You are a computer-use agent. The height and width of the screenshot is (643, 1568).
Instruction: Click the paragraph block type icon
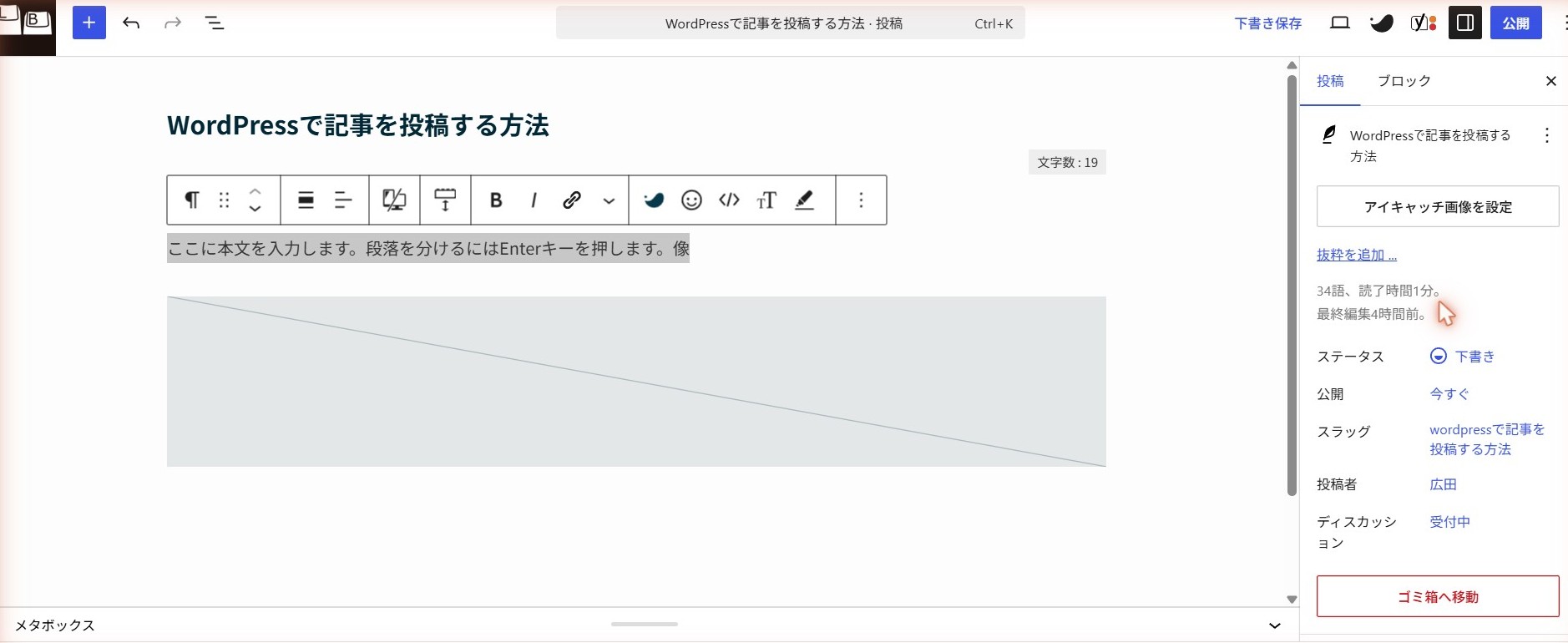pyautogui.click(x=191, y=200)
